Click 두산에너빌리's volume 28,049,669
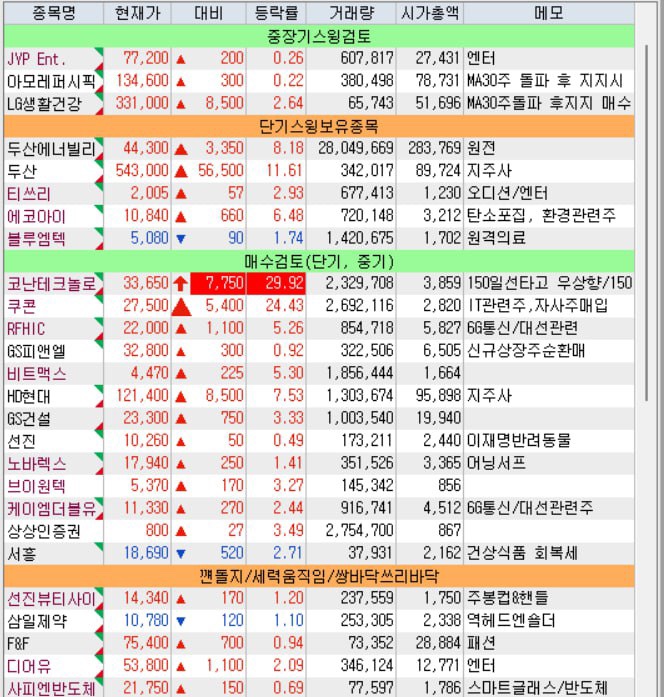Image resolution: width=664 pixels, height=697 pixels. (356, 148)
